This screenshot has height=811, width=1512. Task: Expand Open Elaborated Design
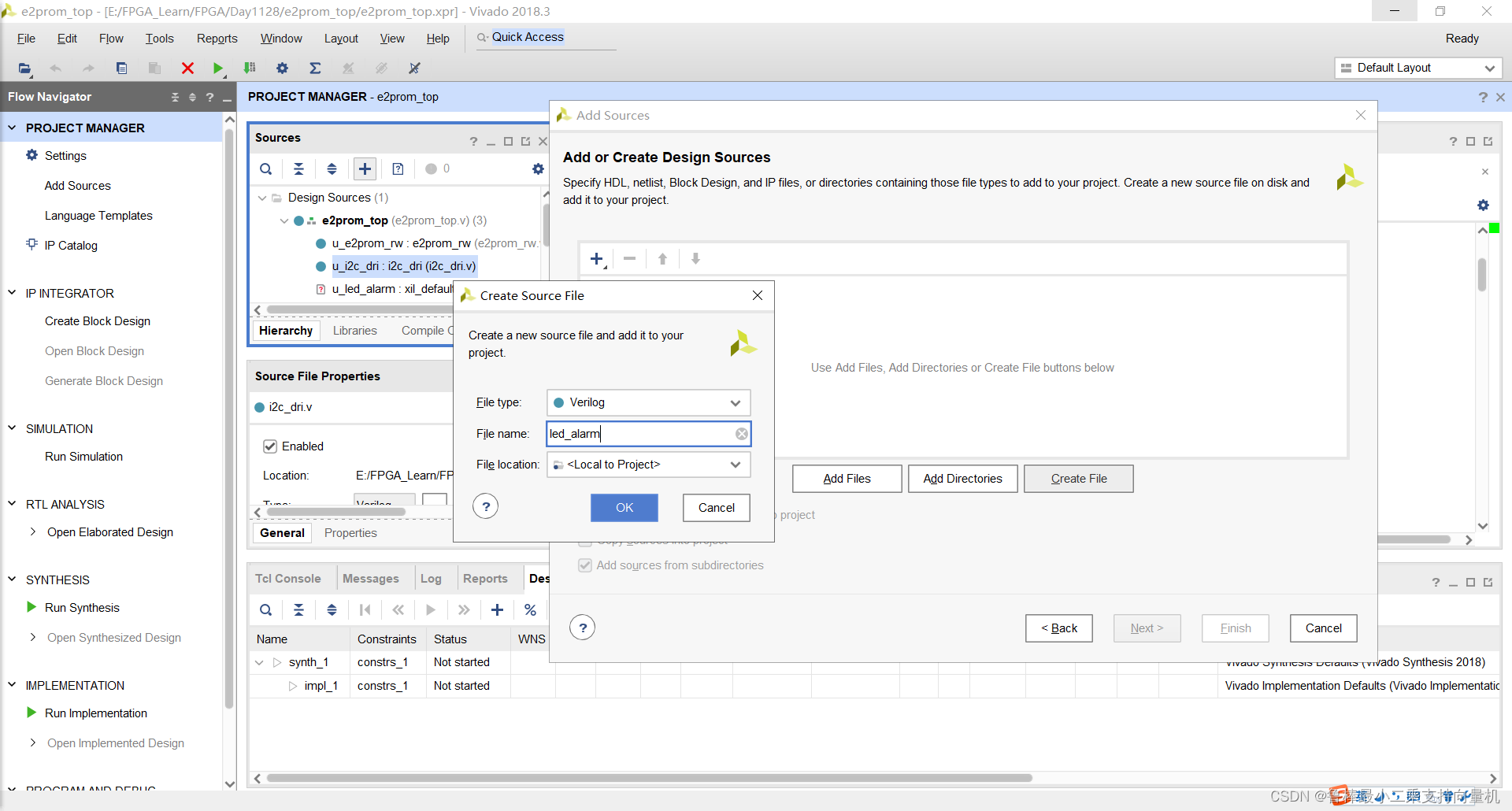[x=33, y=531]
